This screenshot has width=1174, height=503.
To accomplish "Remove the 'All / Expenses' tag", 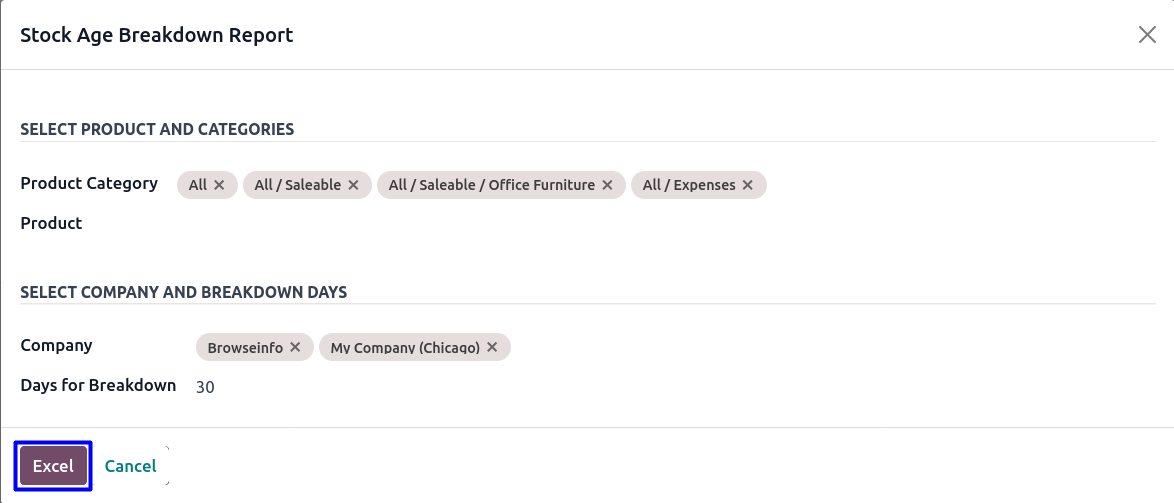I will [x=748, y=185].
